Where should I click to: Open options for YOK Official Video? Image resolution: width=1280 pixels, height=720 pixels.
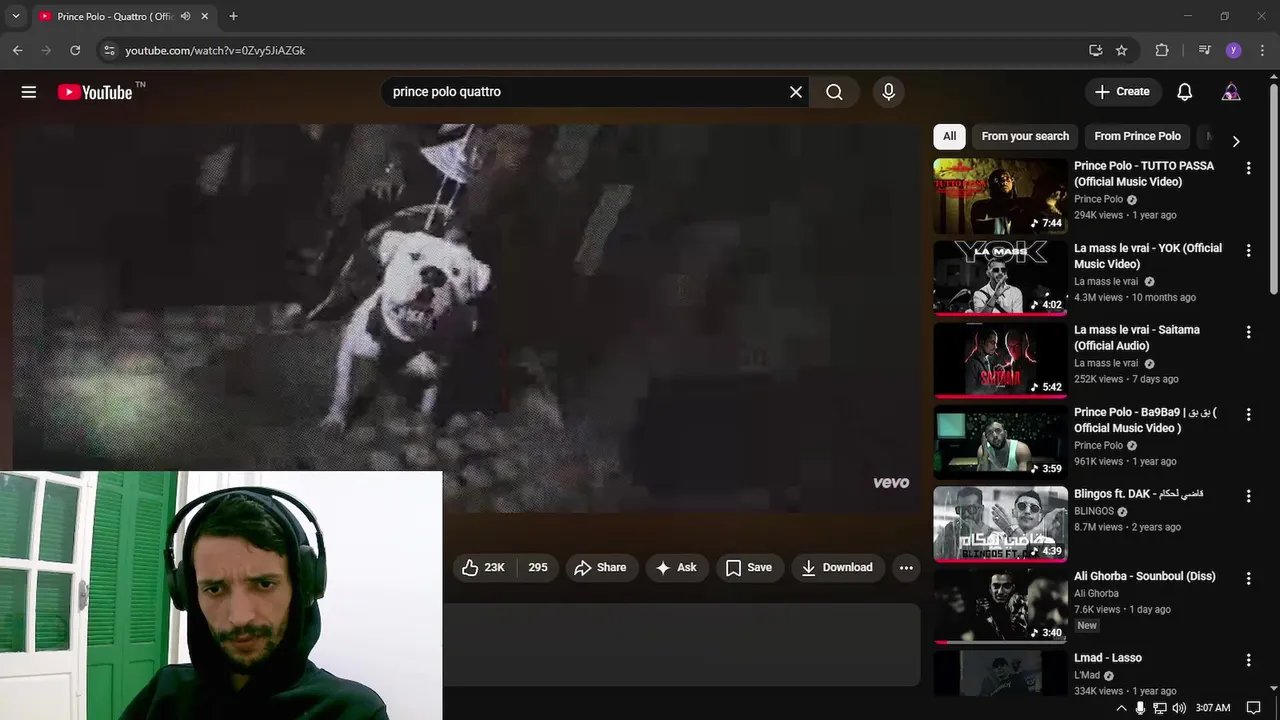[1248, 250]
